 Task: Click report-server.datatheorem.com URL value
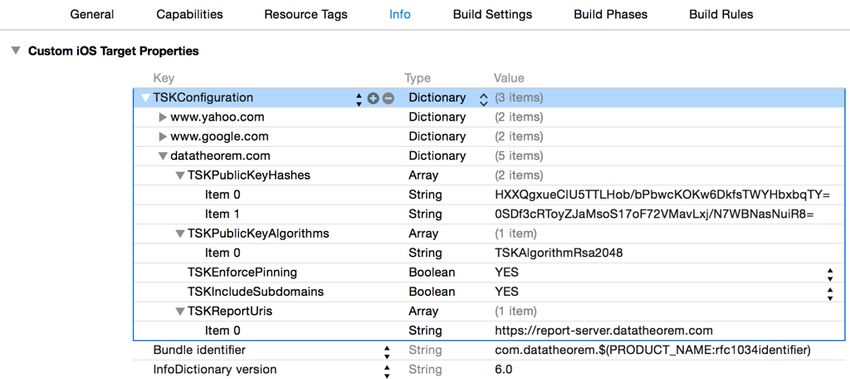(x=603, y=331)
